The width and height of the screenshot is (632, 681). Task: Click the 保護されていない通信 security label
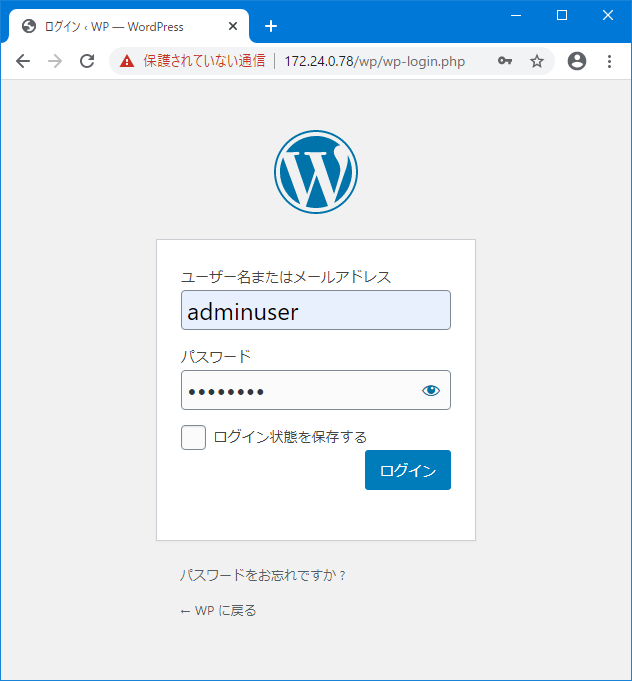(204, 61)
